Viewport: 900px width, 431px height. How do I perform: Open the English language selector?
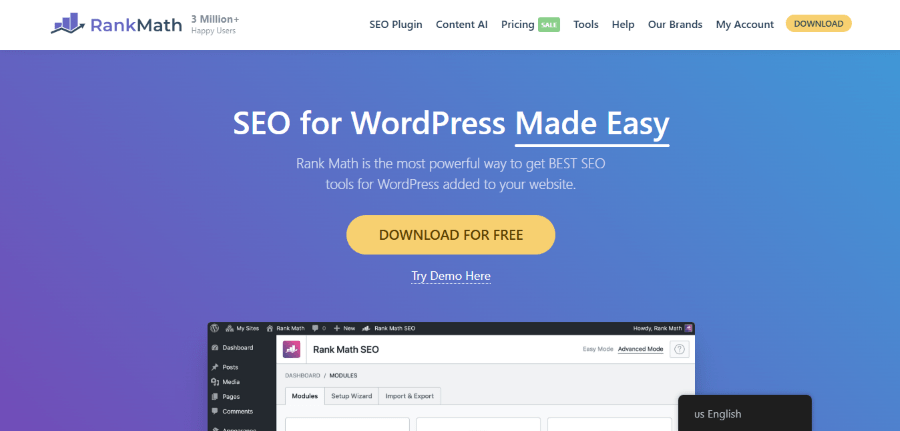pos(744,413)
